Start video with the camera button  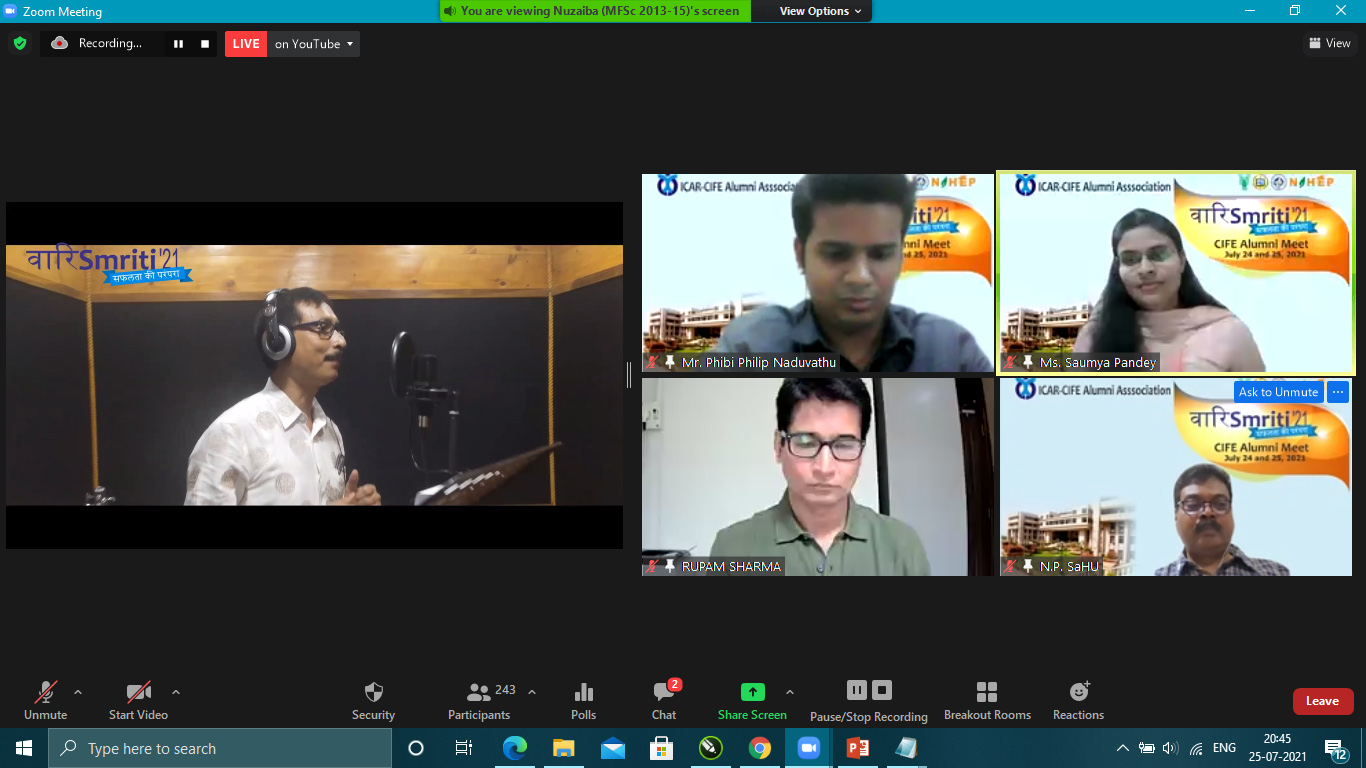138,700
